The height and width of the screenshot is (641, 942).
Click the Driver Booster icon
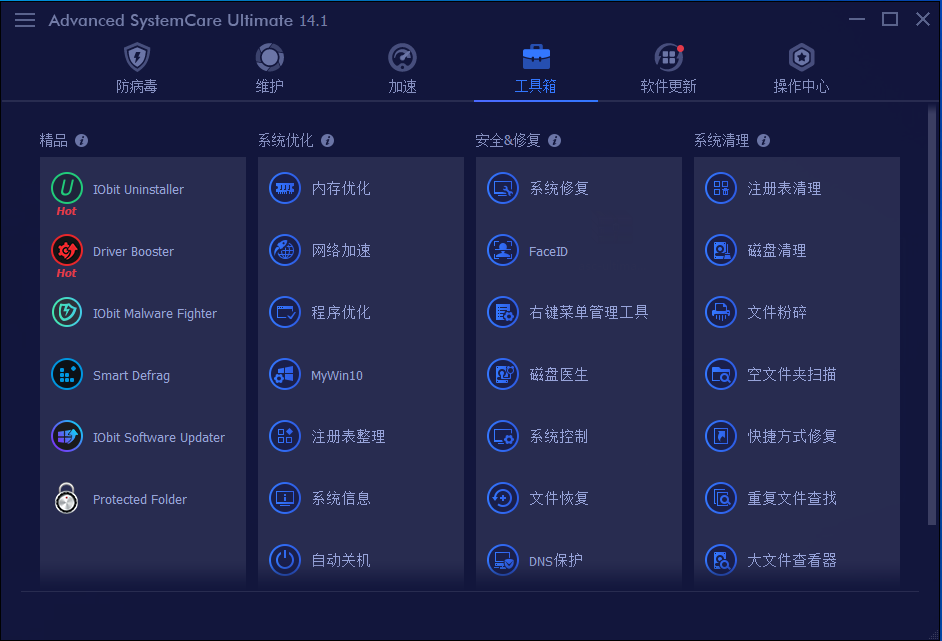click(x=67, y=250)
